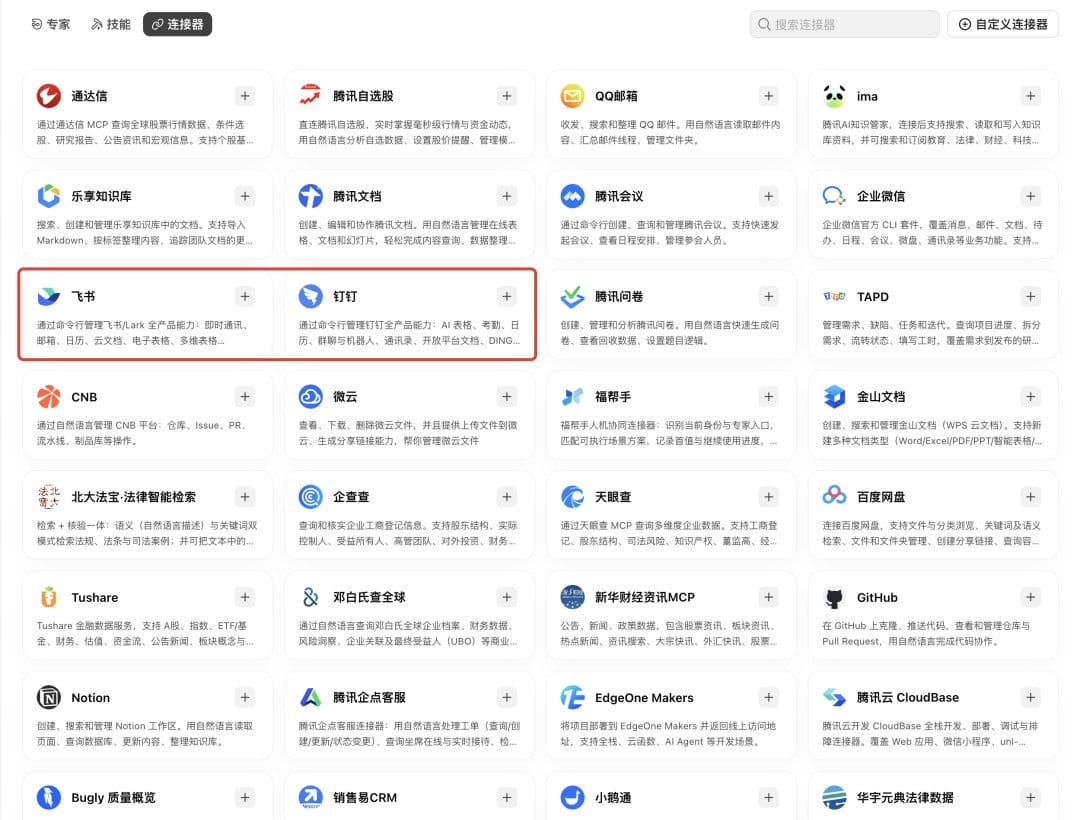Click the 福帮手 logo icon
The height and width of the screenshot is (820, 1080).
(x=572, y=397)
